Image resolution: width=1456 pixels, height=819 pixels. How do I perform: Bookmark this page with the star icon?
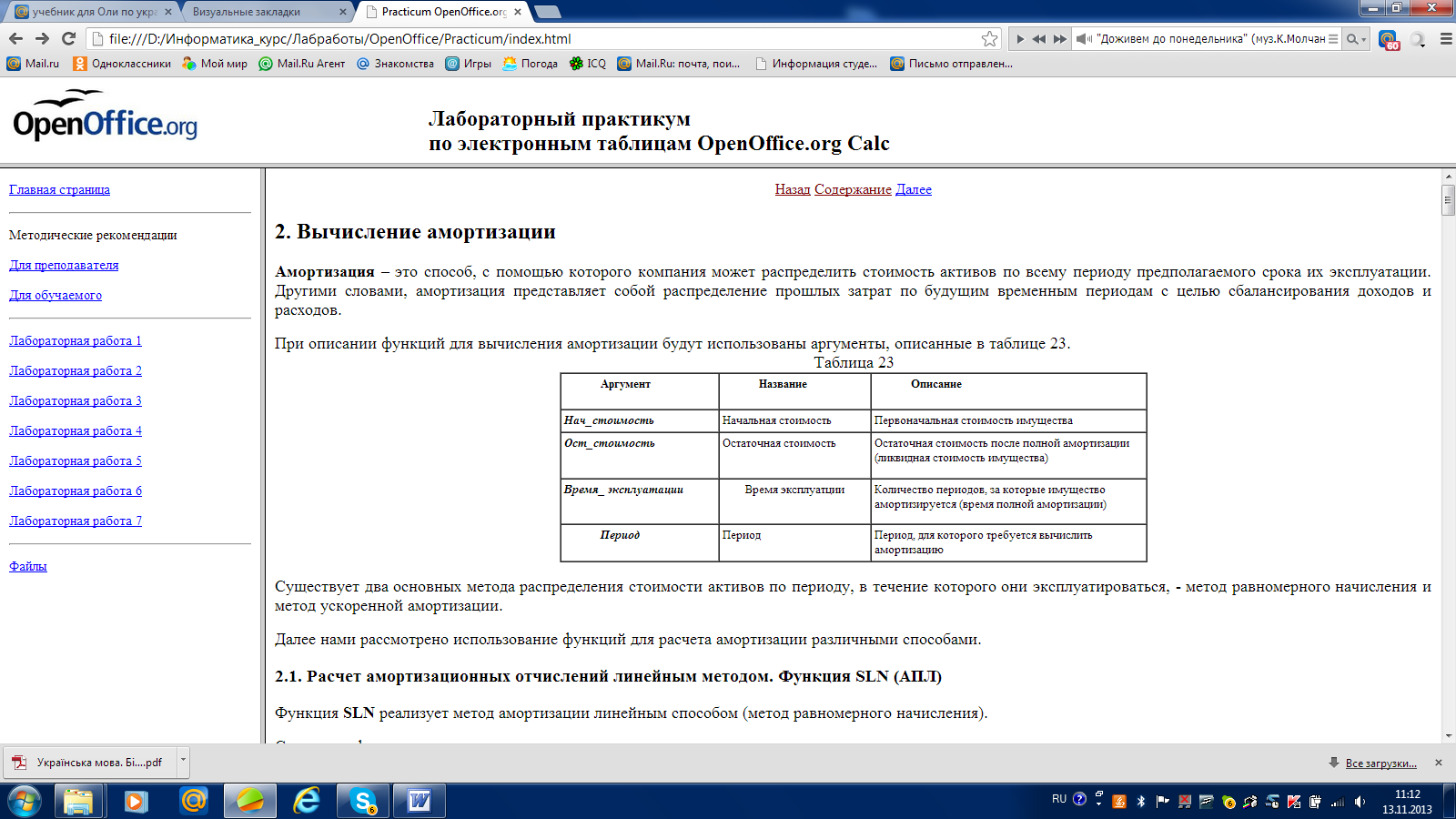(989, 38)
